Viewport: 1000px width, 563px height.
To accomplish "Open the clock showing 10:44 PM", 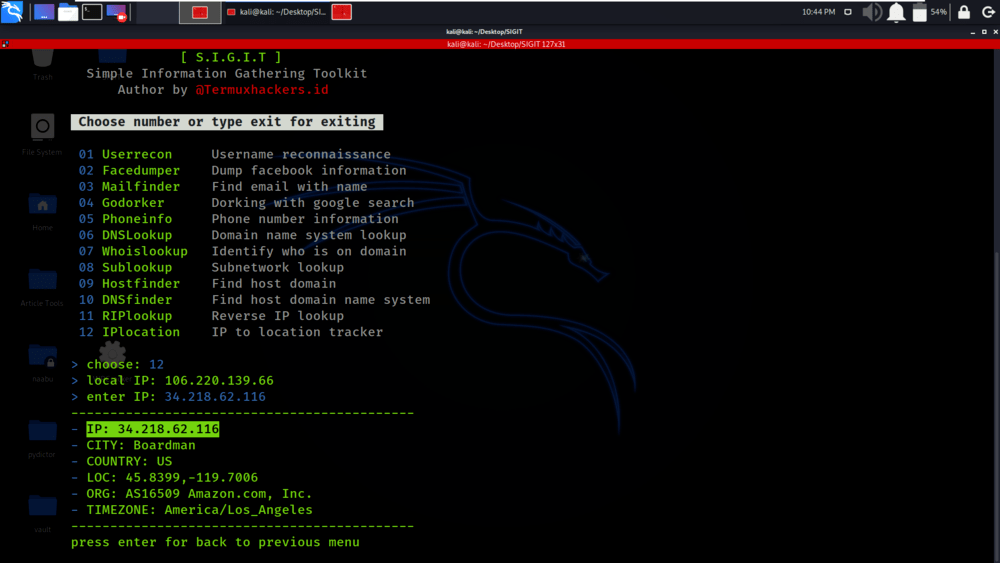I will coord(818,12).
